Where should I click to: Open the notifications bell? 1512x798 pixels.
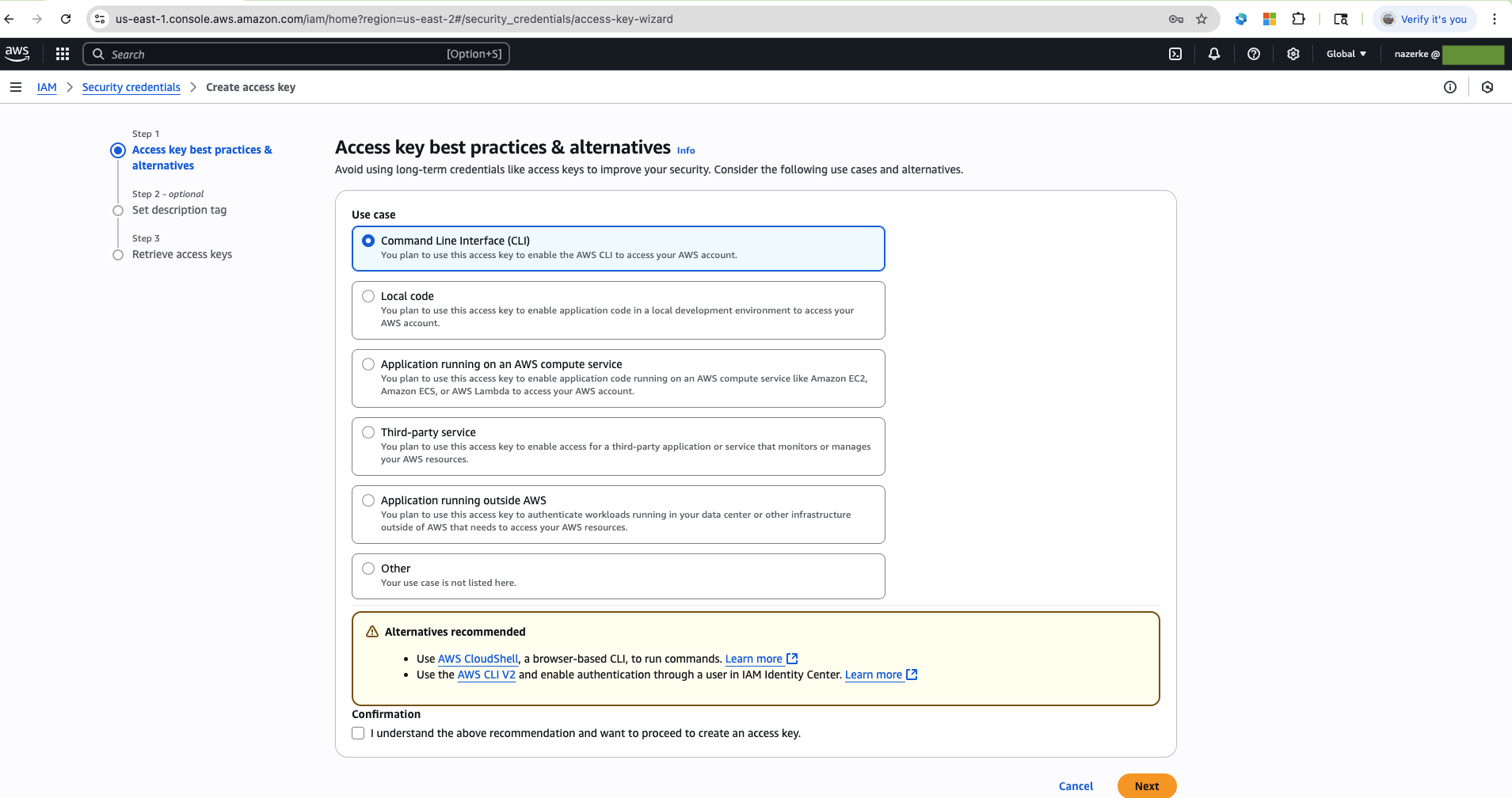click(1214, 54)
